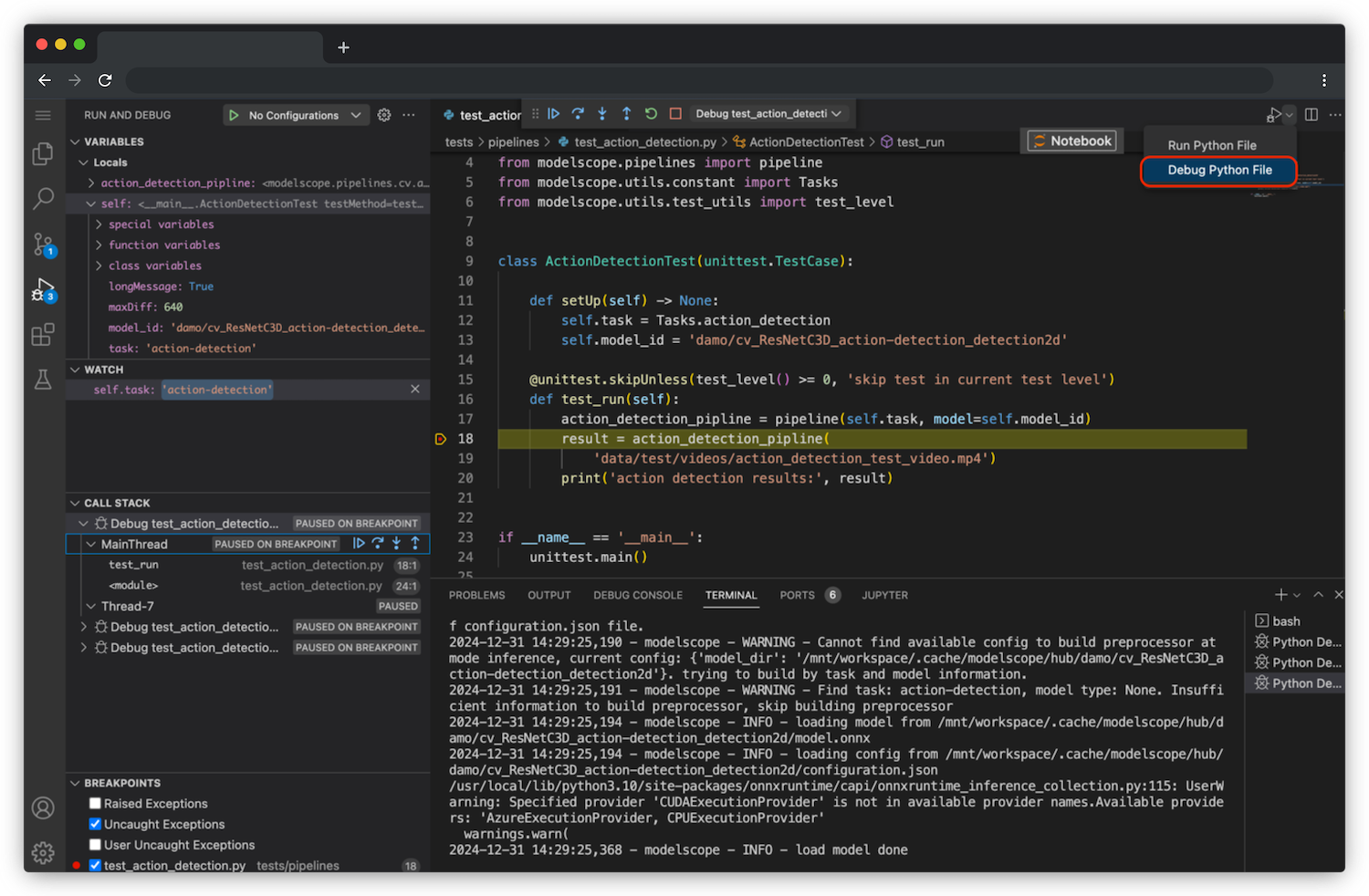1369x896 pixels.
Task: Open the Source Control view icon
Action: click(42, 244)
